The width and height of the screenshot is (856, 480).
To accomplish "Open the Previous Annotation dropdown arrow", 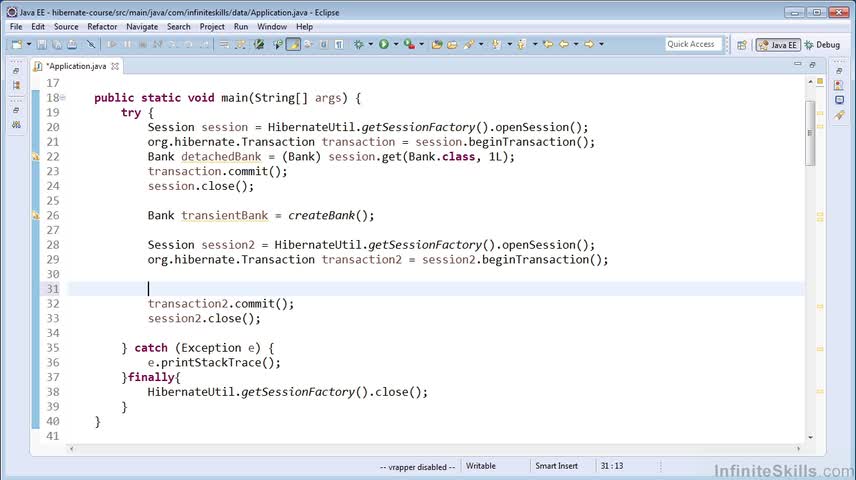I will click(535, 44).
